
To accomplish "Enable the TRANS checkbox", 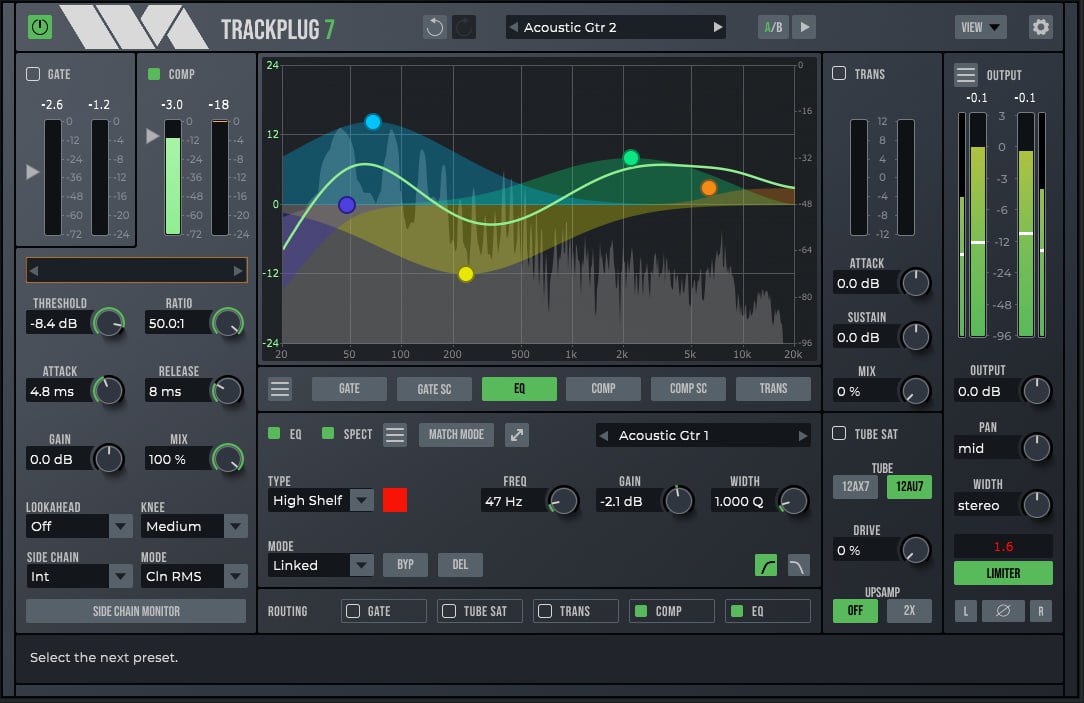I will [839, 73].
